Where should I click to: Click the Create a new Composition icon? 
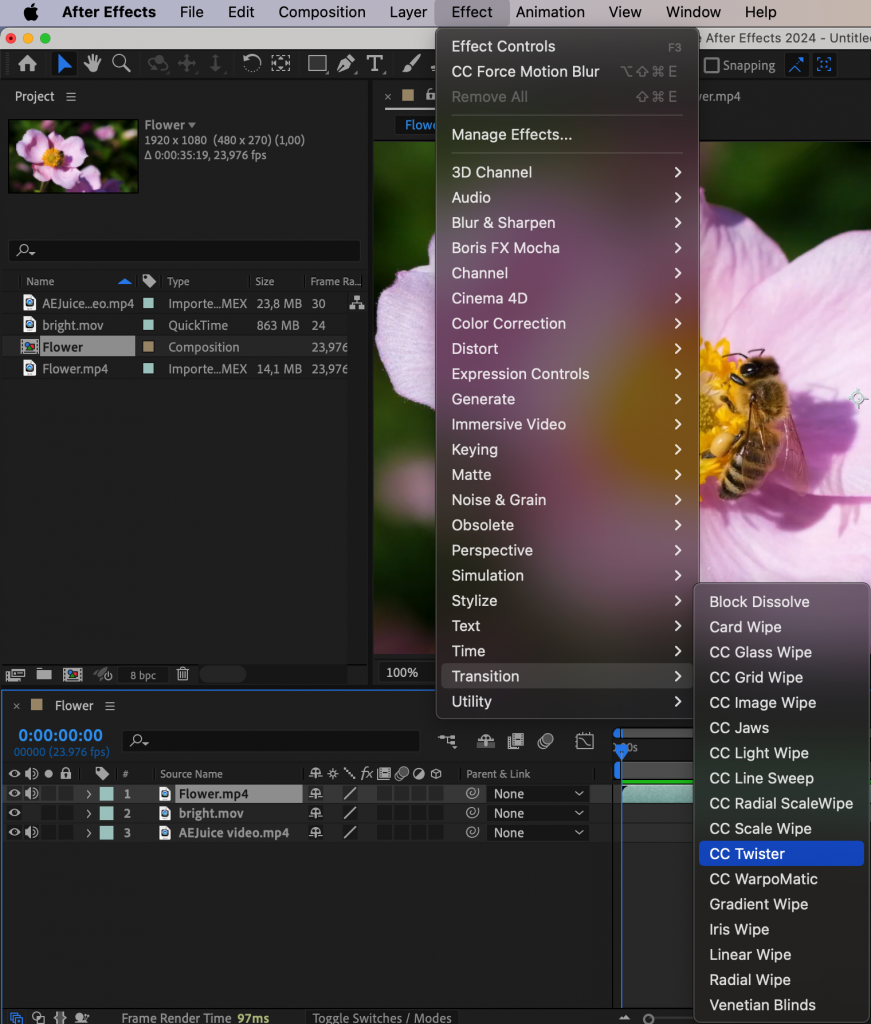pyautogui.click(x=72, y=674)
